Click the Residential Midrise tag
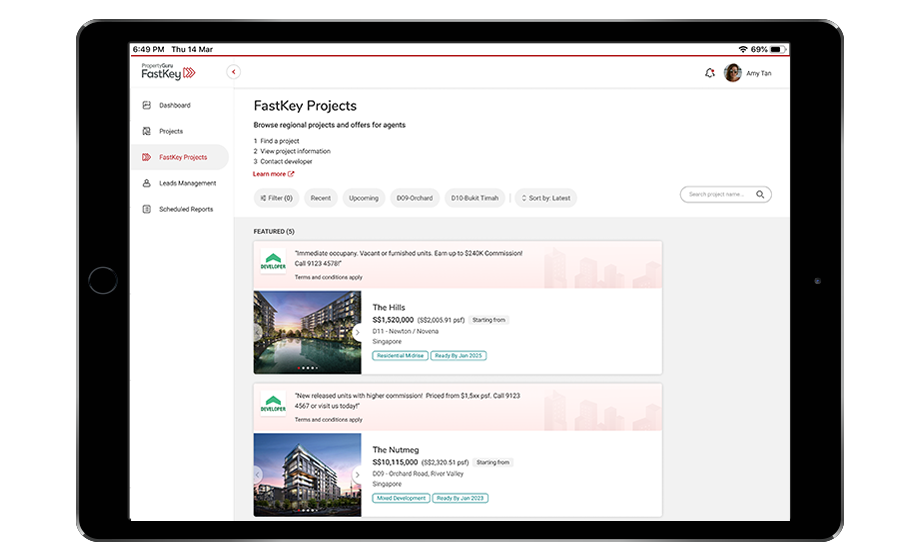920x560 pixels. pos(400,356)
